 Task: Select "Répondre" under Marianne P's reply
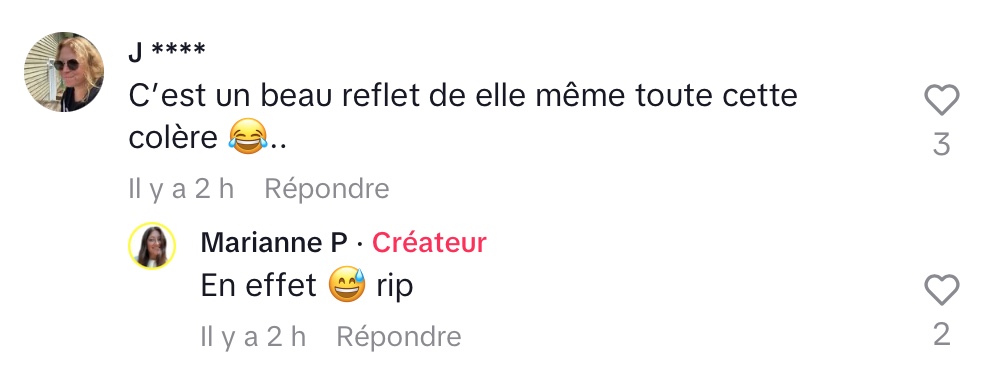(x=399, y=337)
